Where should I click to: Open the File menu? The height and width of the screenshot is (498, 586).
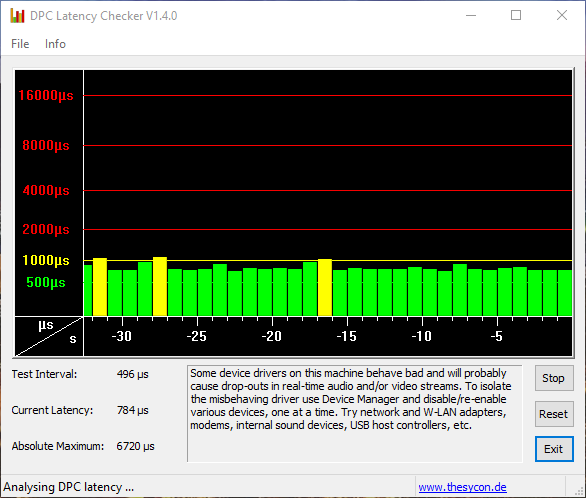[x=20, y=44]
